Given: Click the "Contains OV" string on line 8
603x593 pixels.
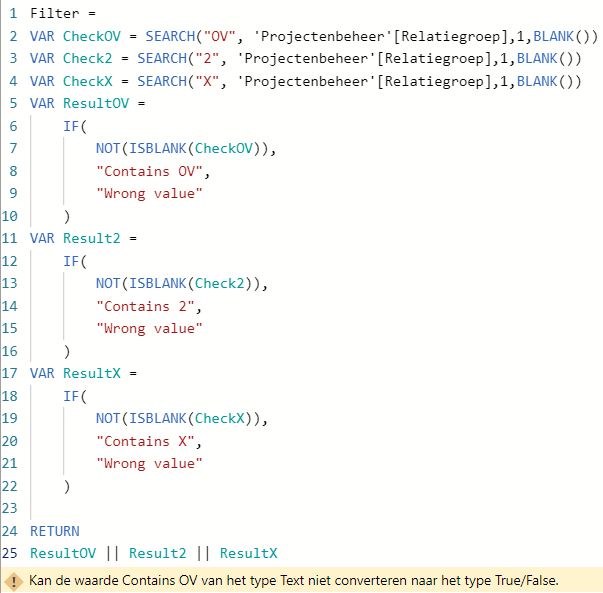Looking at the screenshot, I should (149, 171).
